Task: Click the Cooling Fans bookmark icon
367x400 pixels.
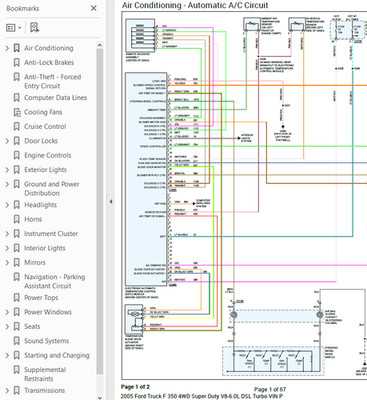Action: coord(16,112)
